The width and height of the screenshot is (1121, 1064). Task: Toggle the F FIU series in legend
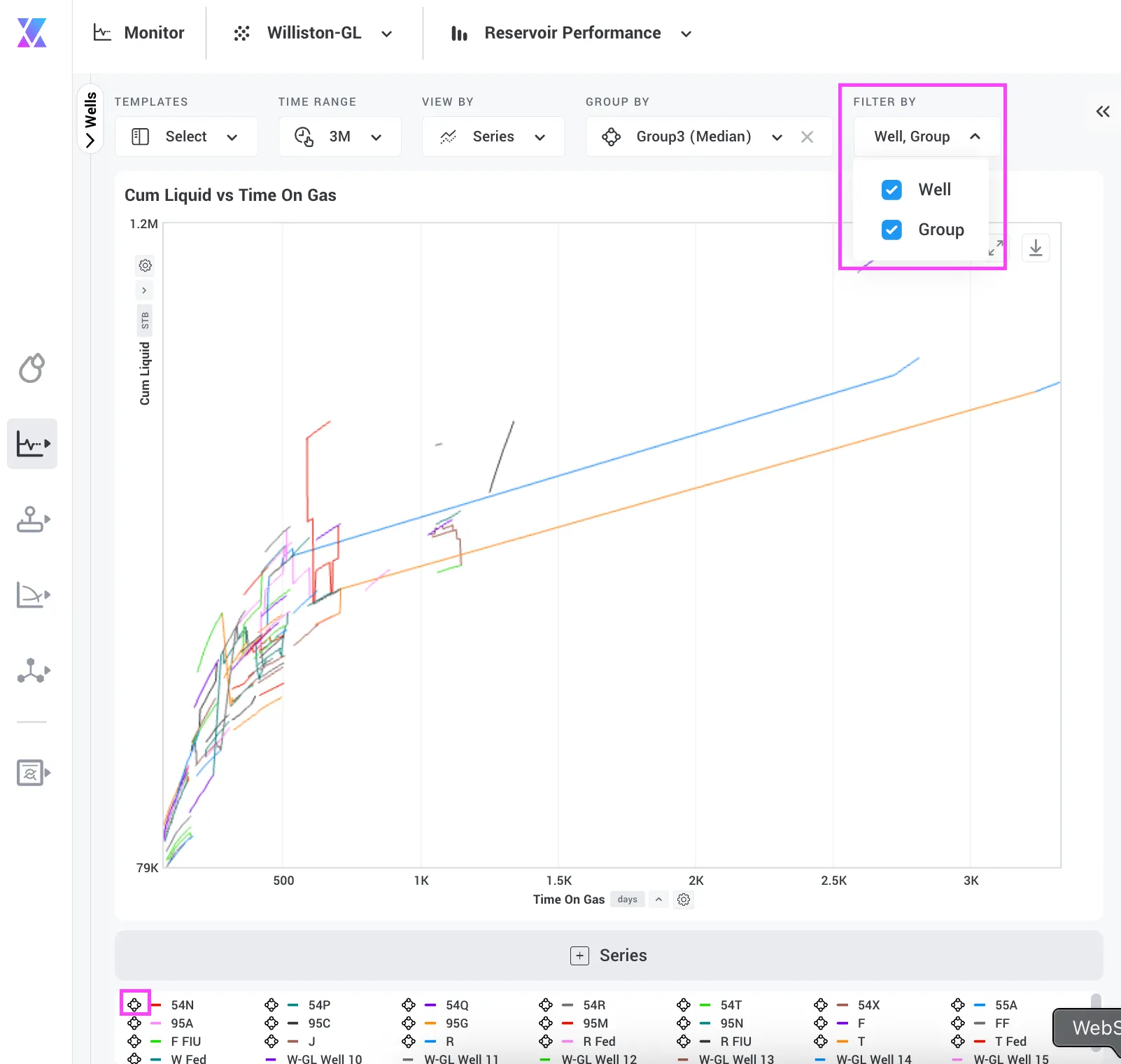(x=185, y=1042)
